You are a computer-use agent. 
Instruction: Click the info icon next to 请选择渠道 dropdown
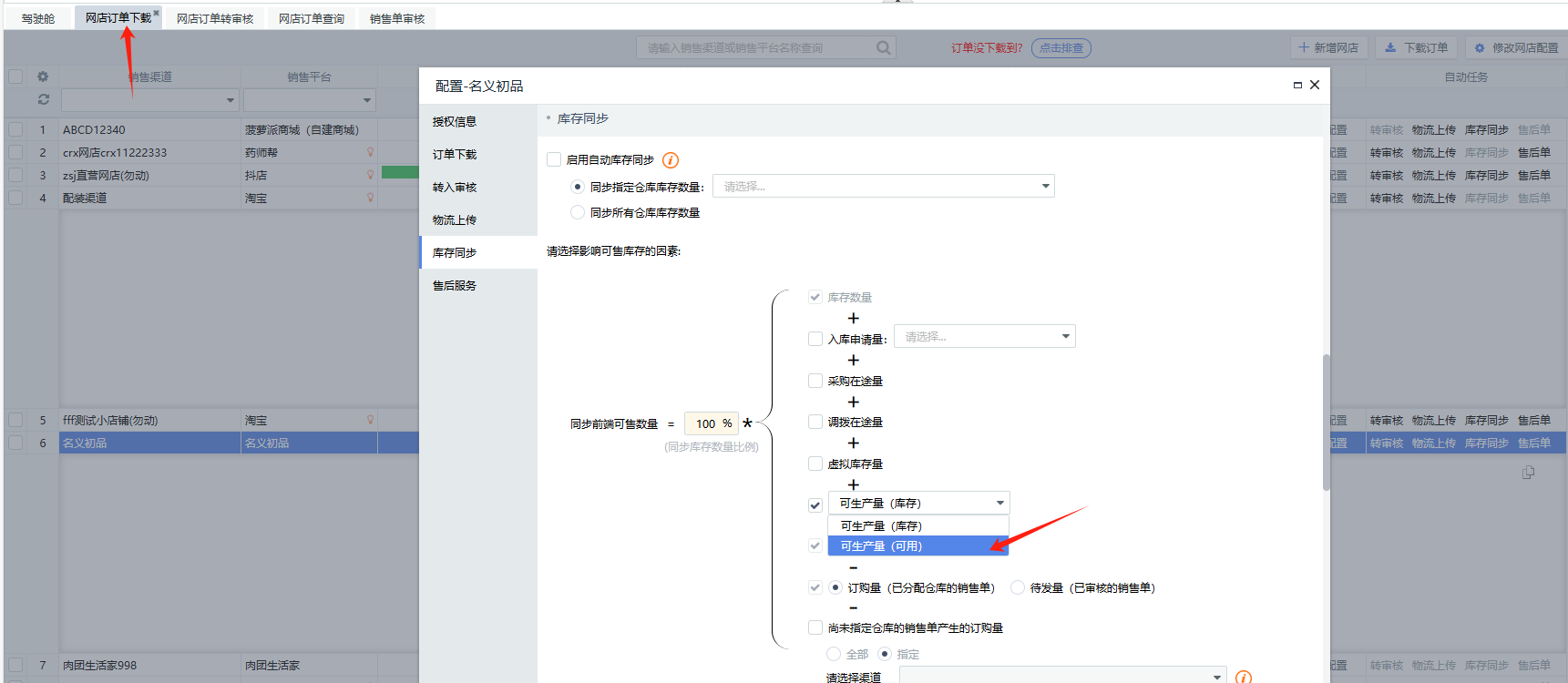point(1244,677)
